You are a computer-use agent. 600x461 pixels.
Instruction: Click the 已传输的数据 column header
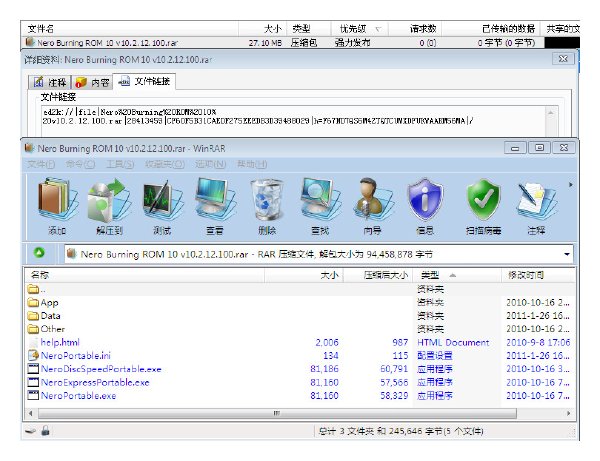click(x=491, y=29)
